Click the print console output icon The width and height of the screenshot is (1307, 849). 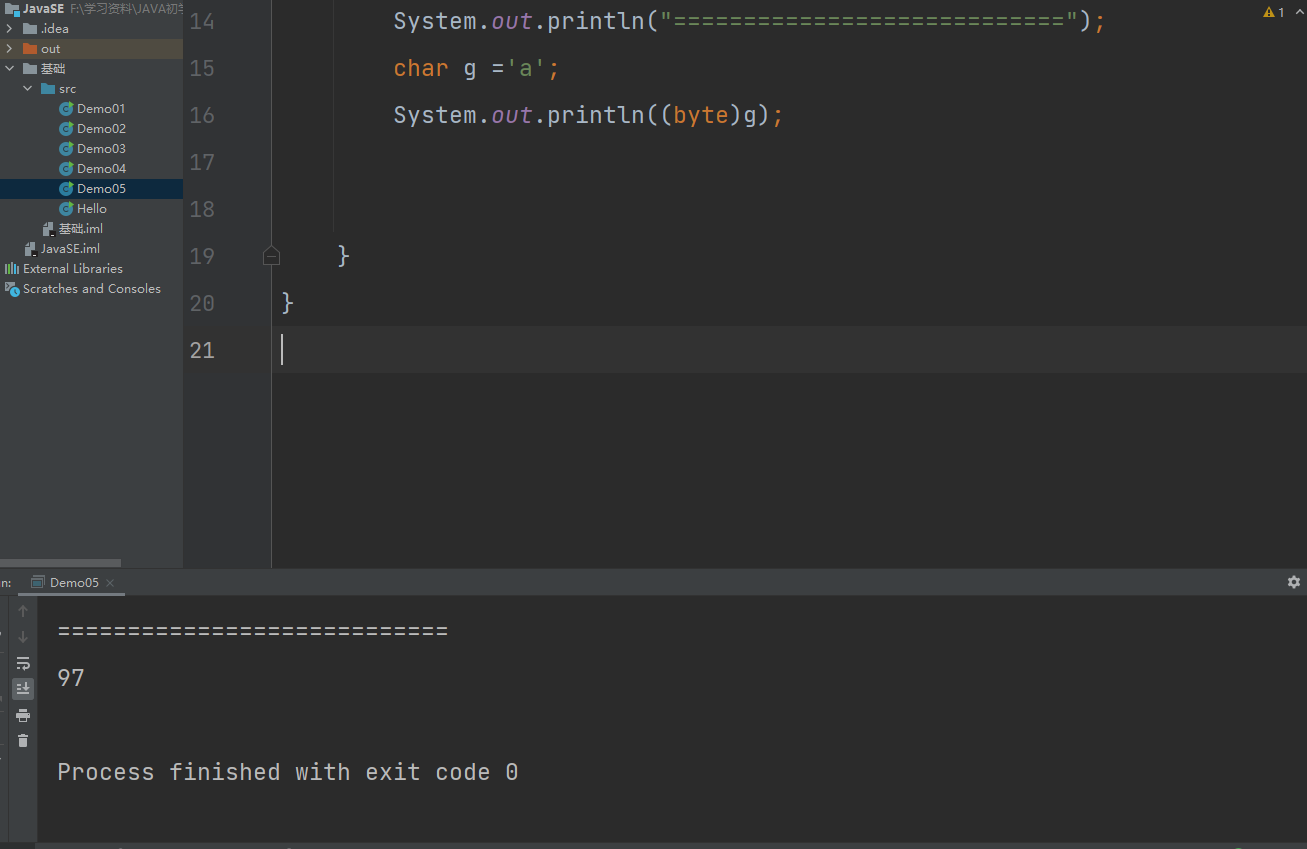pos(23,715)
